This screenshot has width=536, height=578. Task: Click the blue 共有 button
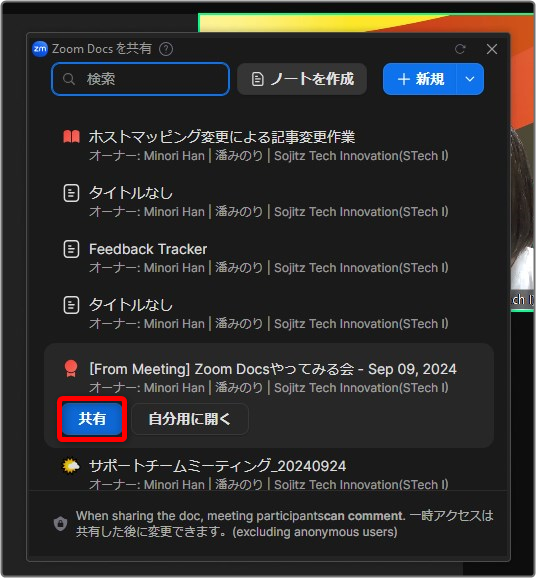click(92, 419)
